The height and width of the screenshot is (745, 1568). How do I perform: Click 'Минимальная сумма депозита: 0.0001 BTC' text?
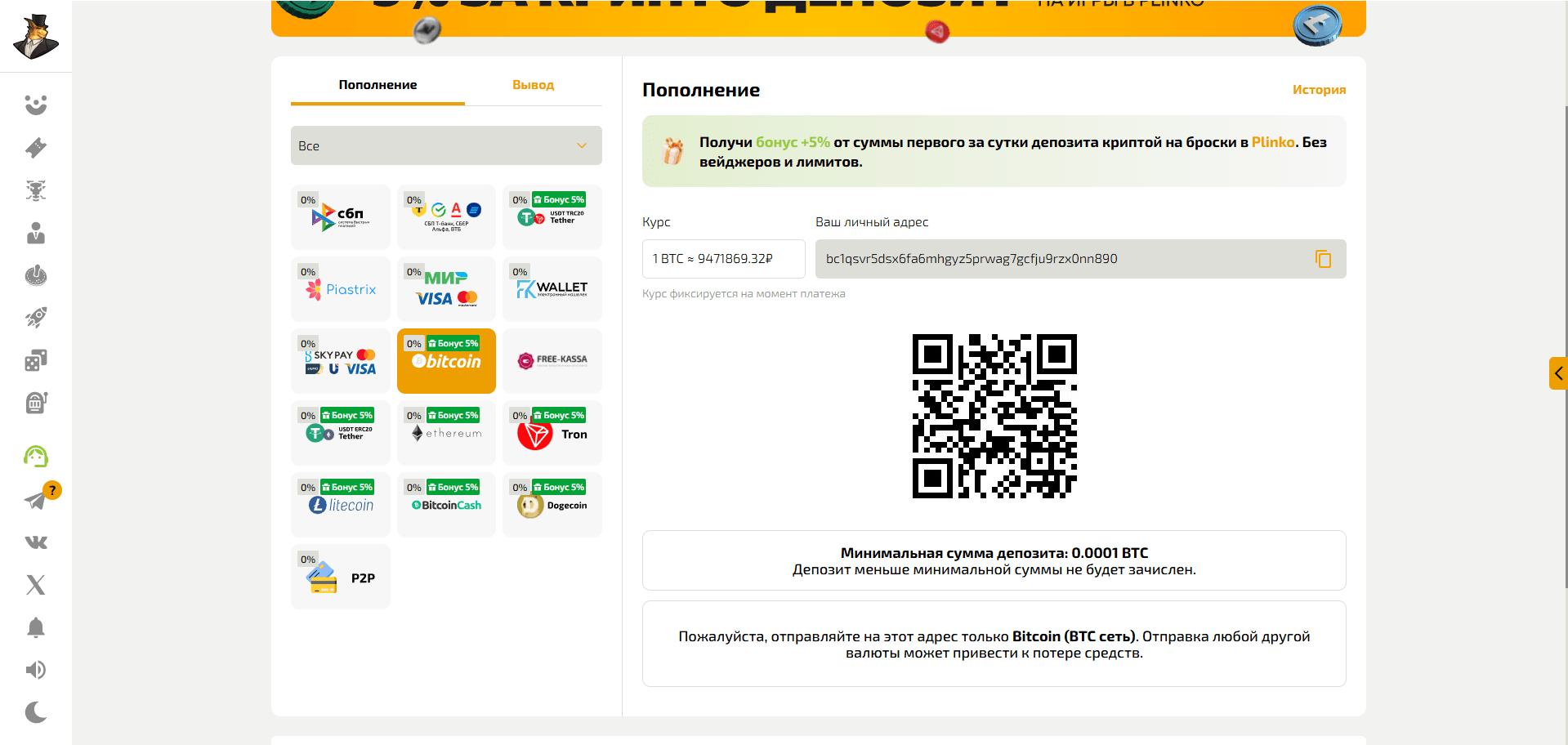[994, 553]
